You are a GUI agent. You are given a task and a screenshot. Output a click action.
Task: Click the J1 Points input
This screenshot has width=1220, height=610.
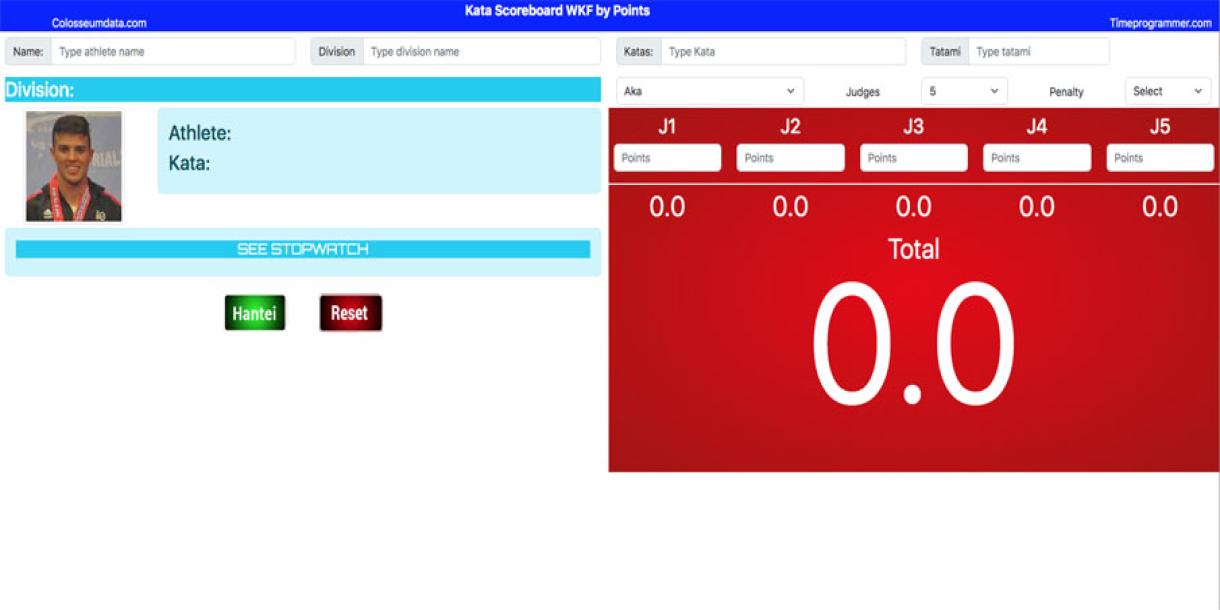coord(667,158)
